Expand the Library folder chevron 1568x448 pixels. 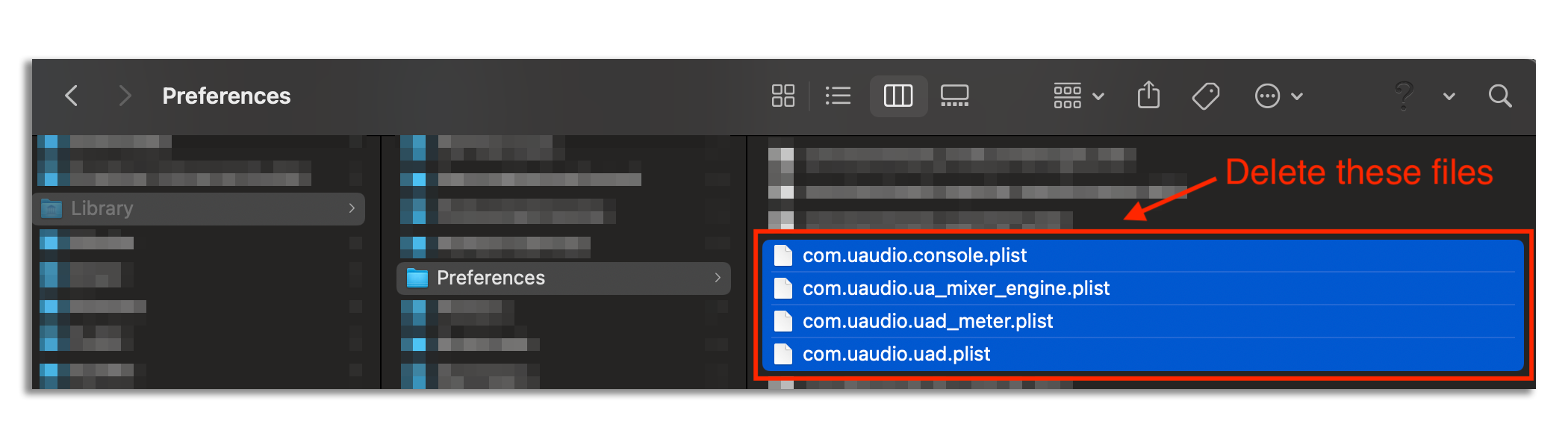[x=352, y=208]
